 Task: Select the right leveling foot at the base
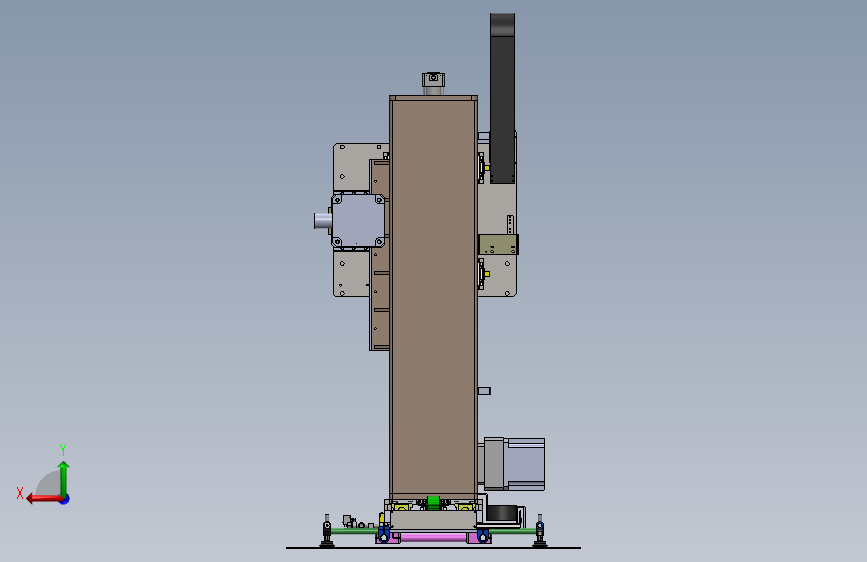click(x=540, y=531)
